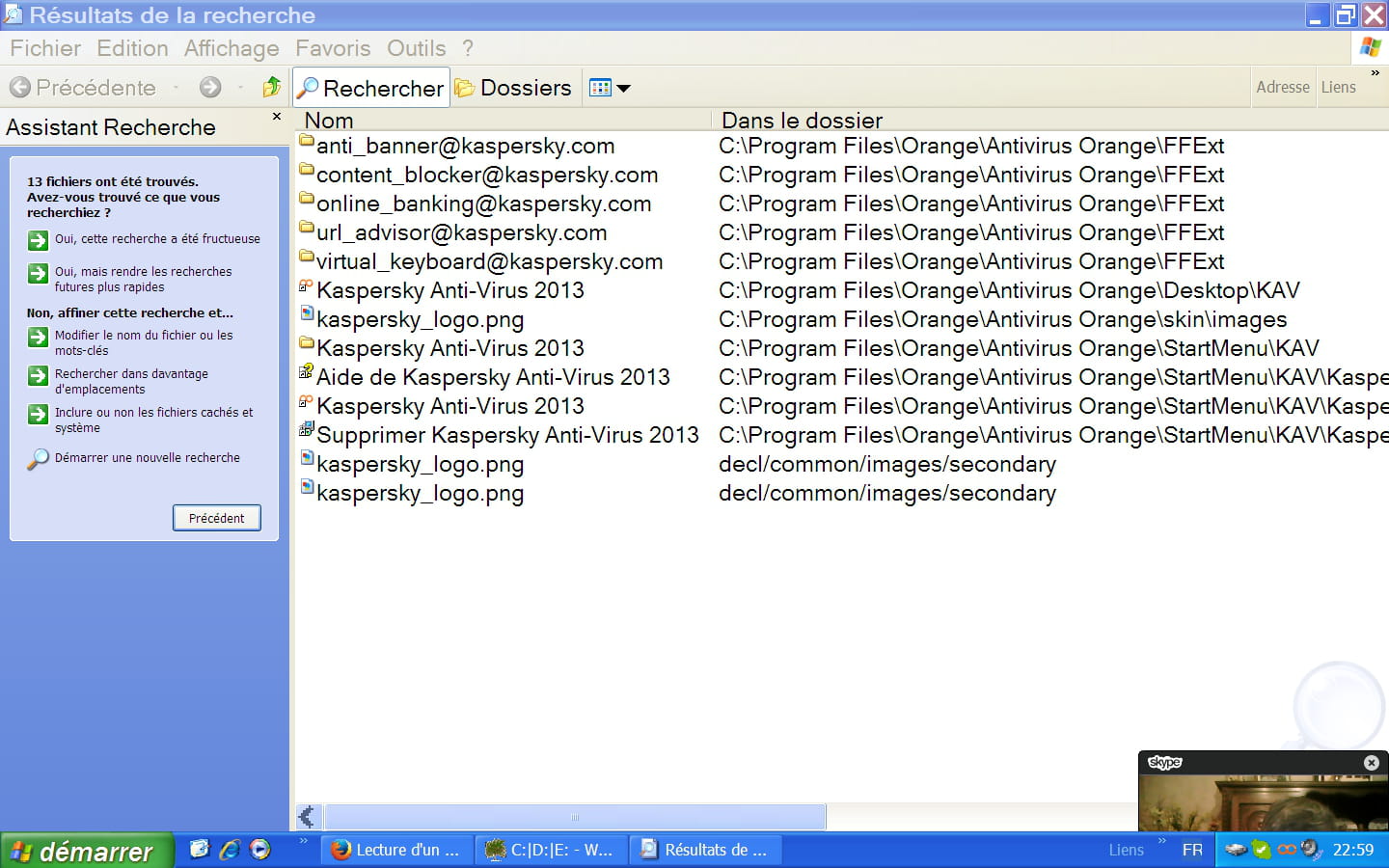Select 'Modifier le nom du fichier ou les mots-clés'
The image size is (1389, 868).
144,342
